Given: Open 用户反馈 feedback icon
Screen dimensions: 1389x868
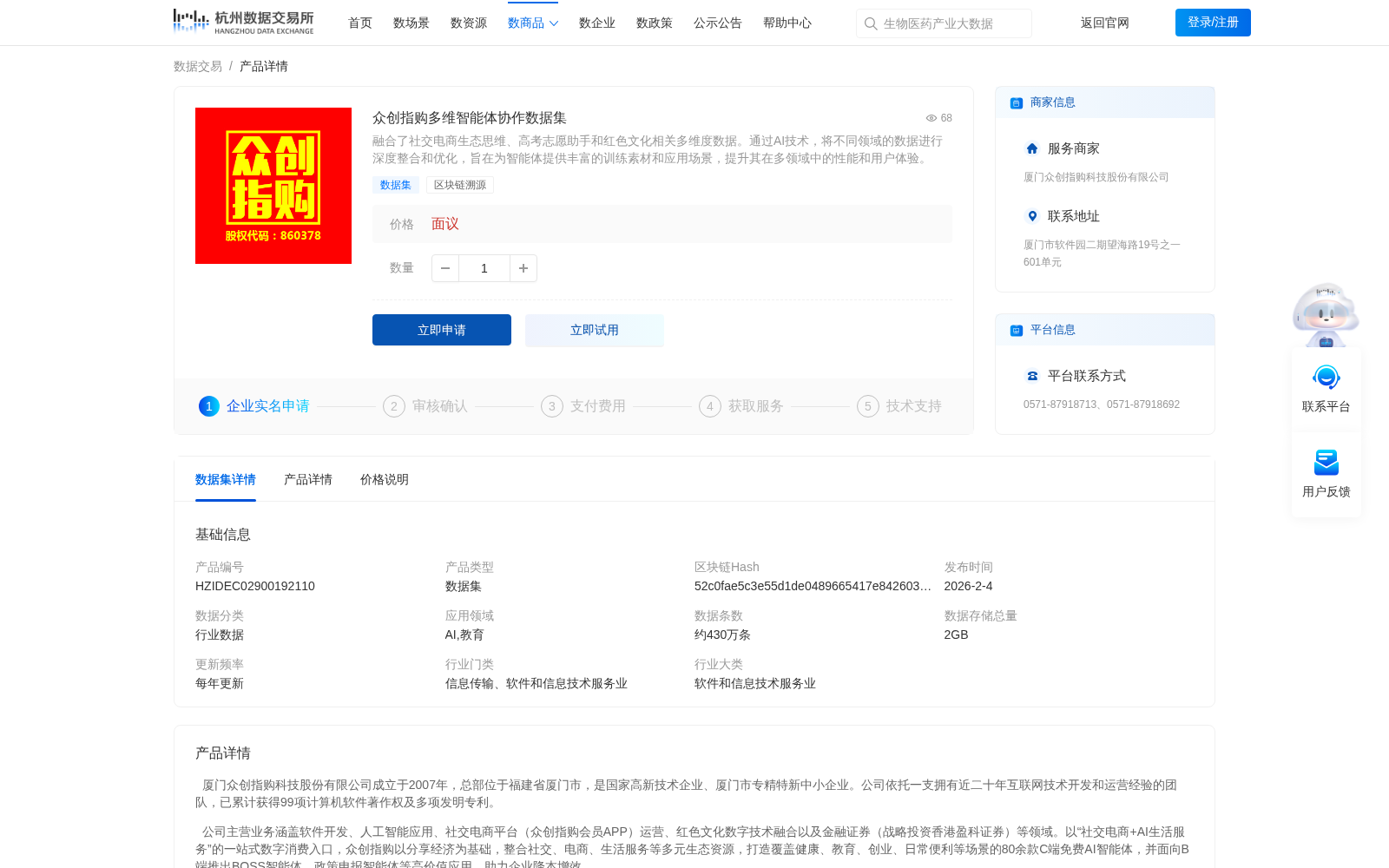Looking at the screenshot, I should [x=1326, y=463].
